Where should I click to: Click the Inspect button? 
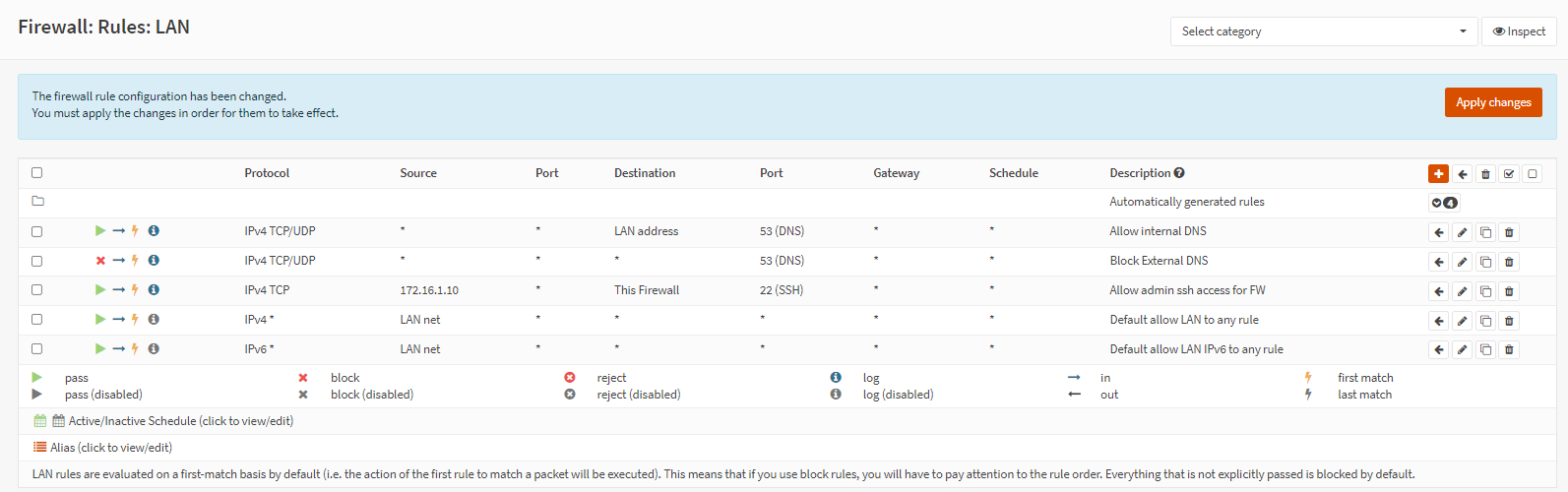pos(1519,31)
